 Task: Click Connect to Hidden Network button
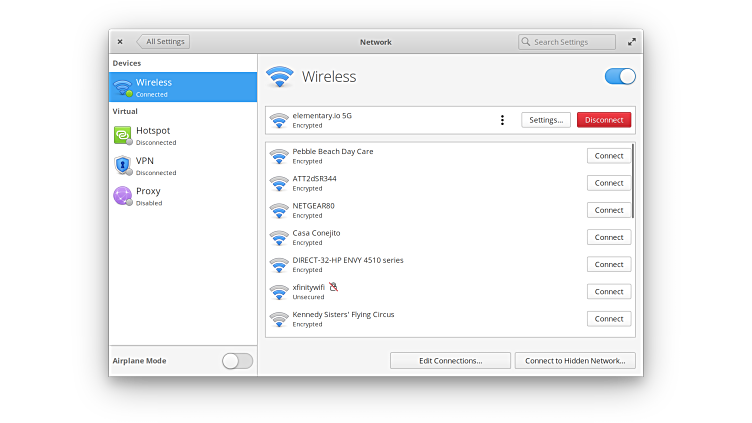pos(575,360)
